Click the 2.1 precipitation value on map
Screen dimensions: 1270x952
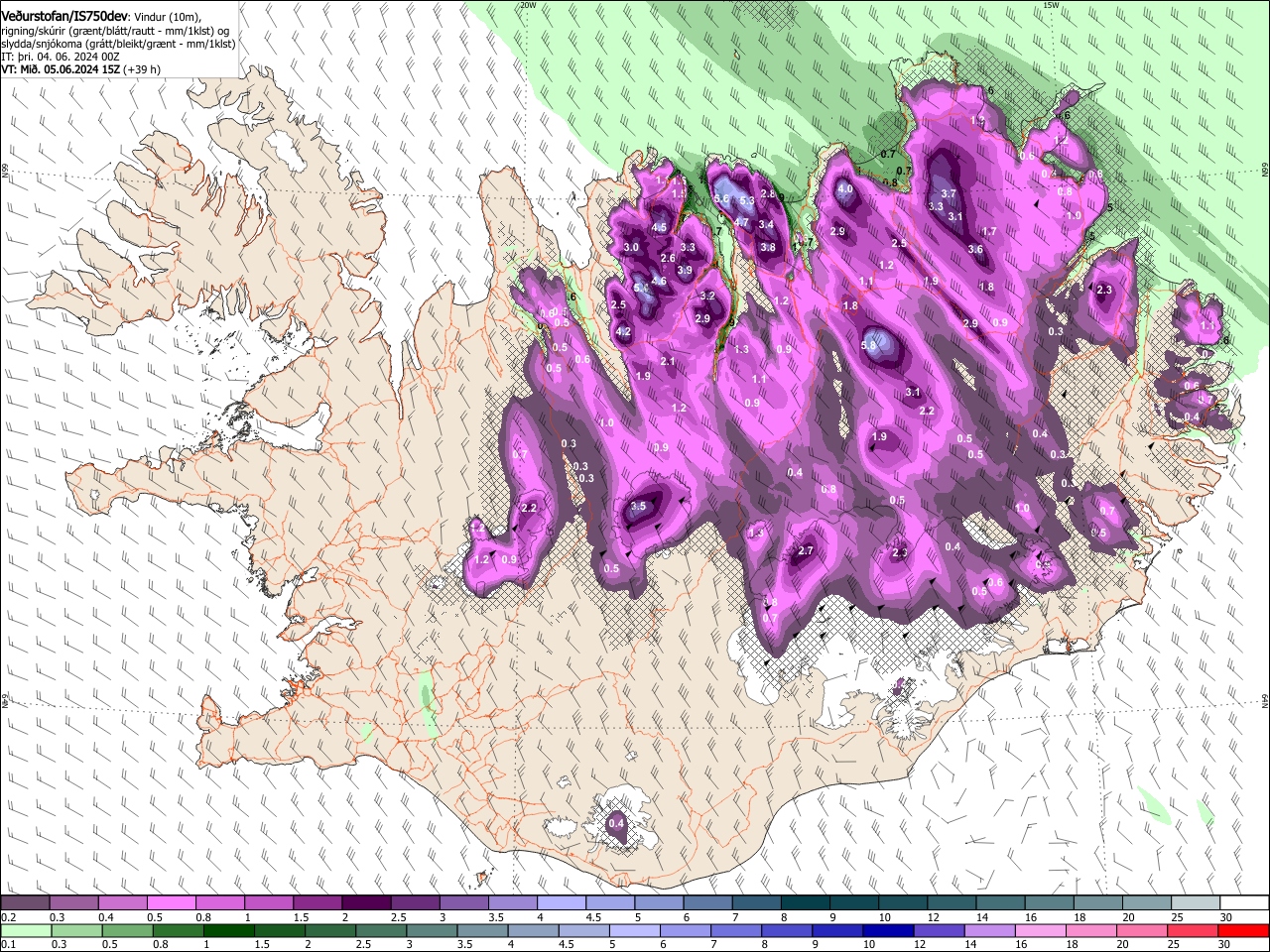[668, 361]
